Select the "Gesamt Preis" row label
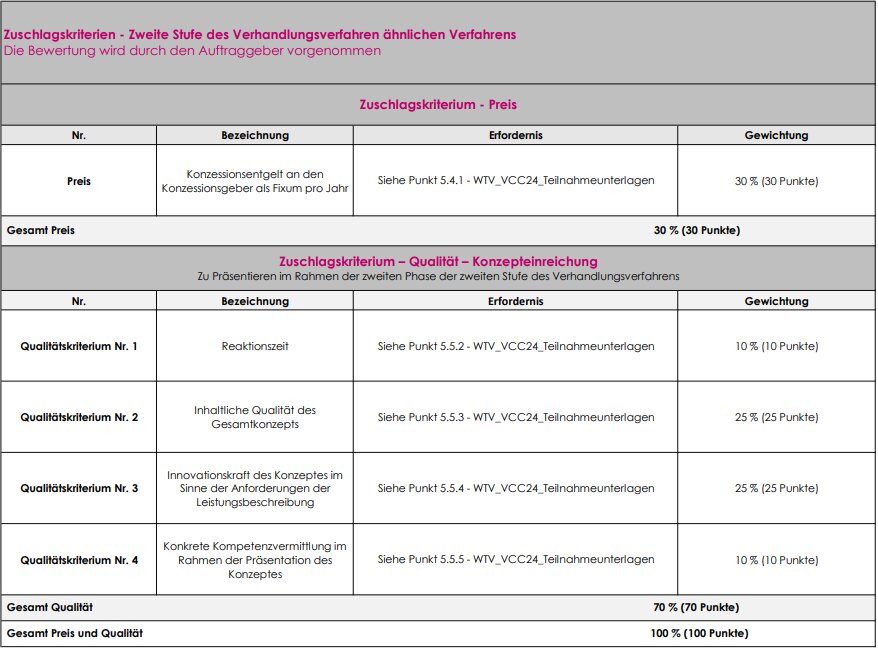 pyautogui.click(x=41, y=230)
